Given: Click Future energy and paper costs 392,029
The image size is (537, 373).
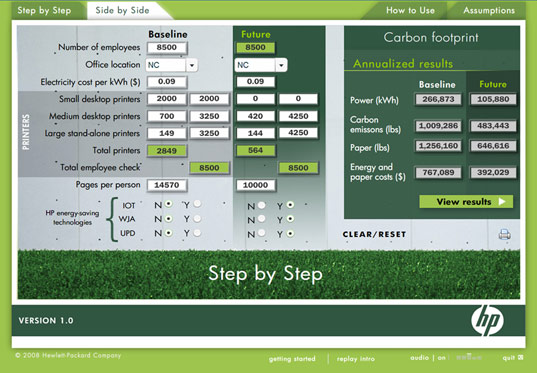Looking at the screenshot, I should pyautogui.click(x=493, y=172).
